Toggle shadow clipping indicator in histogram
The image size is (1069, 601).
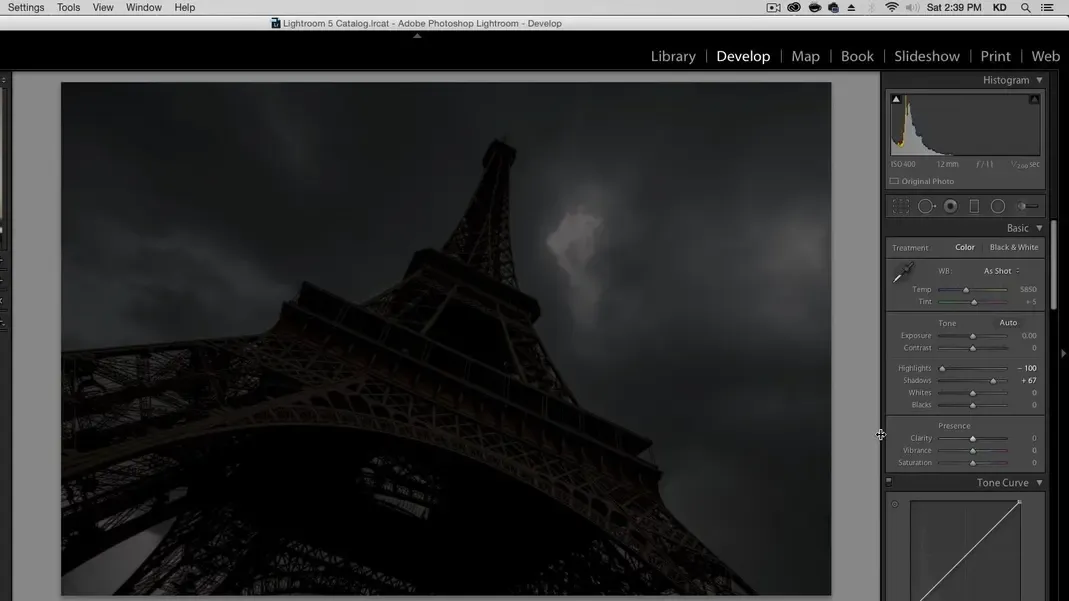tap(896, 99)
